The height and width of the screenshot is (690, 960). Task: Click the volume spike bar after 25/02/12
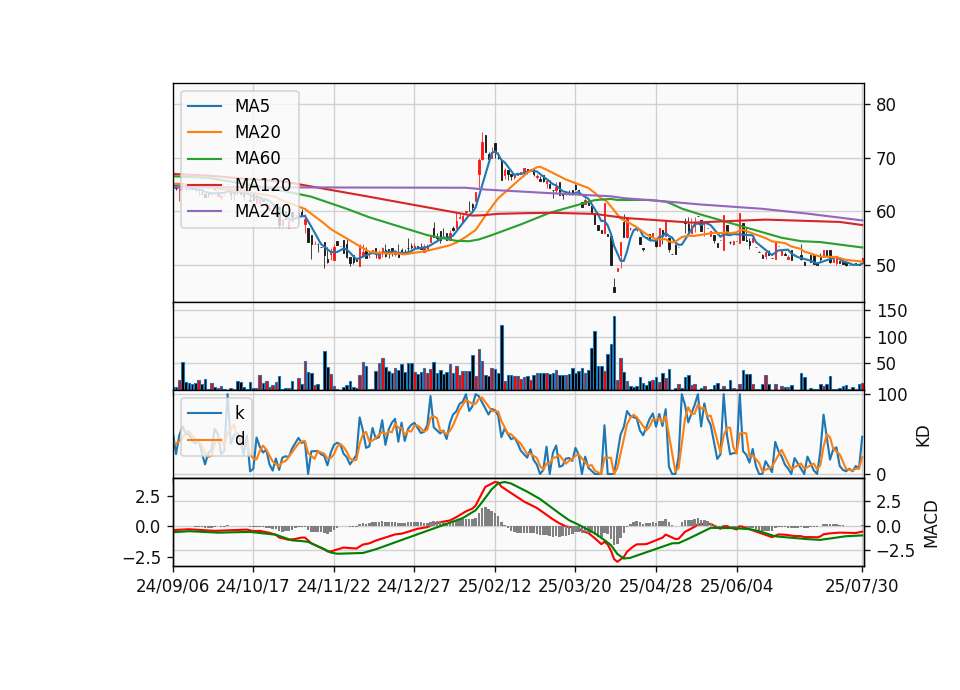tap(502, 358)
